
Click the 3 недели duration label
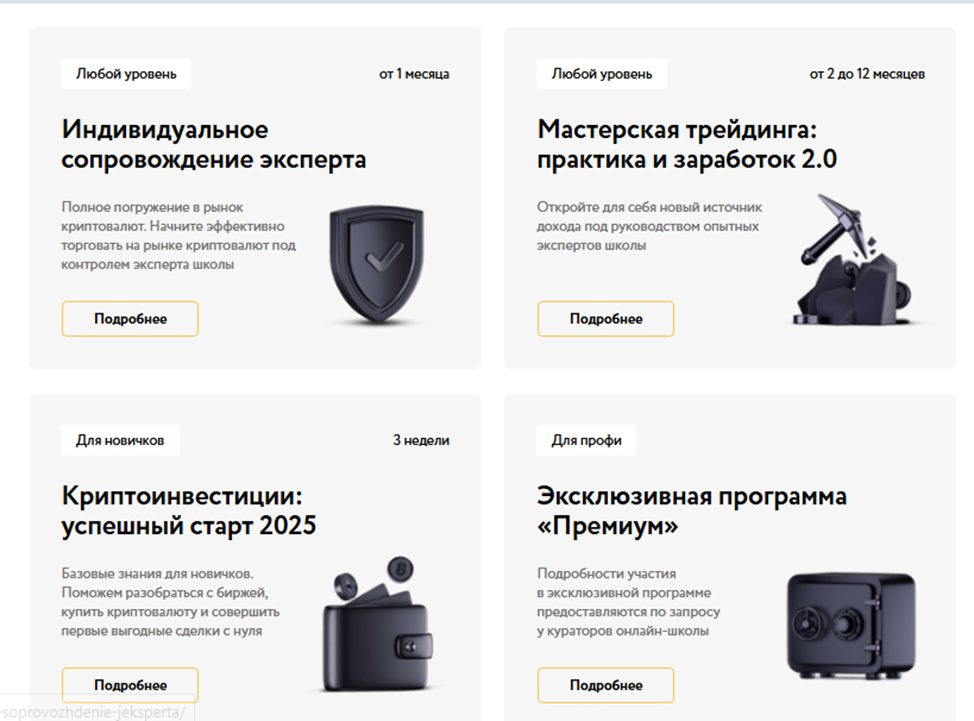point(421,440)
